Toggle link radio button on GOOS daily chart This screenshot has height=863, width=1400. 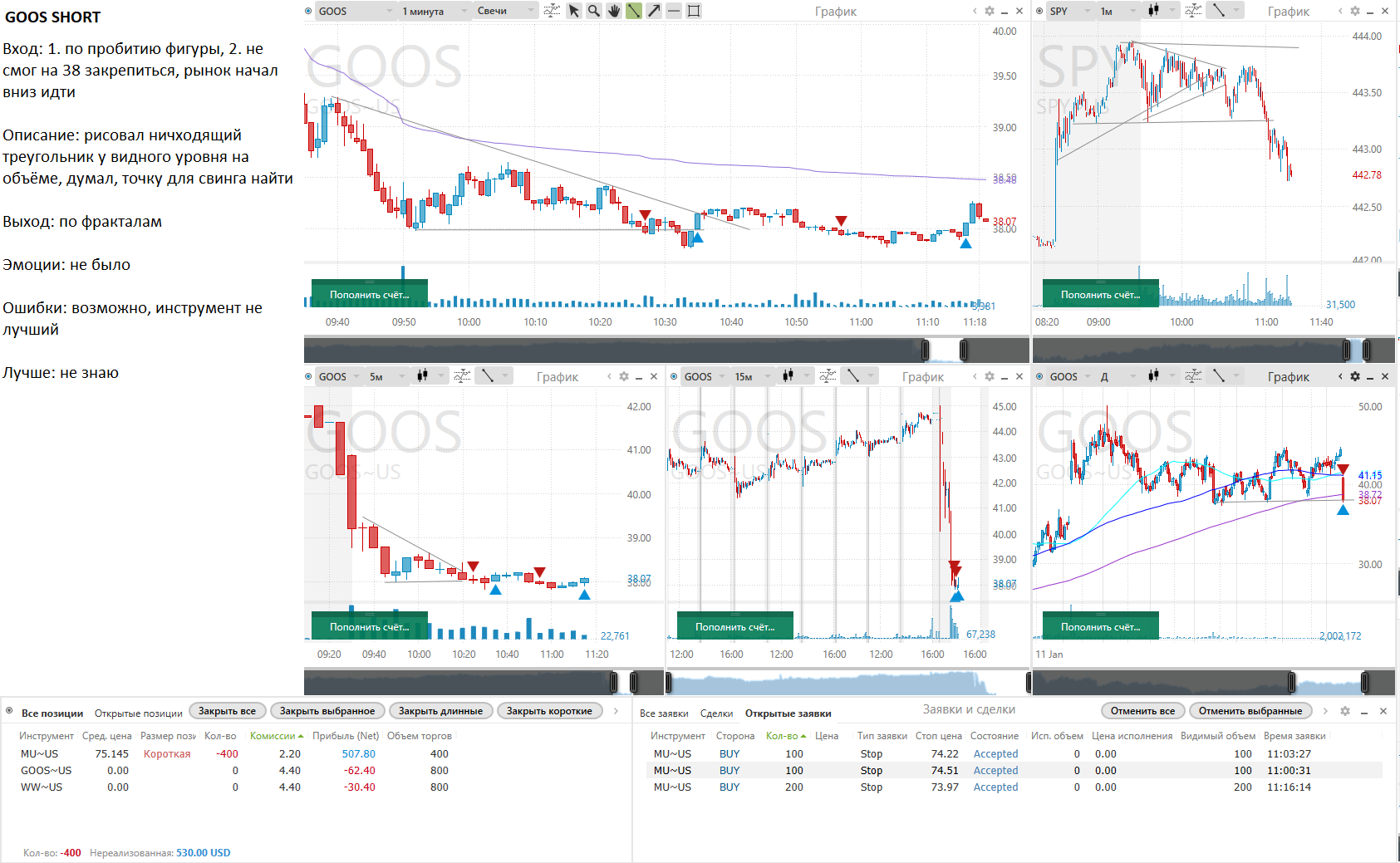click(x=1039, y=376)
